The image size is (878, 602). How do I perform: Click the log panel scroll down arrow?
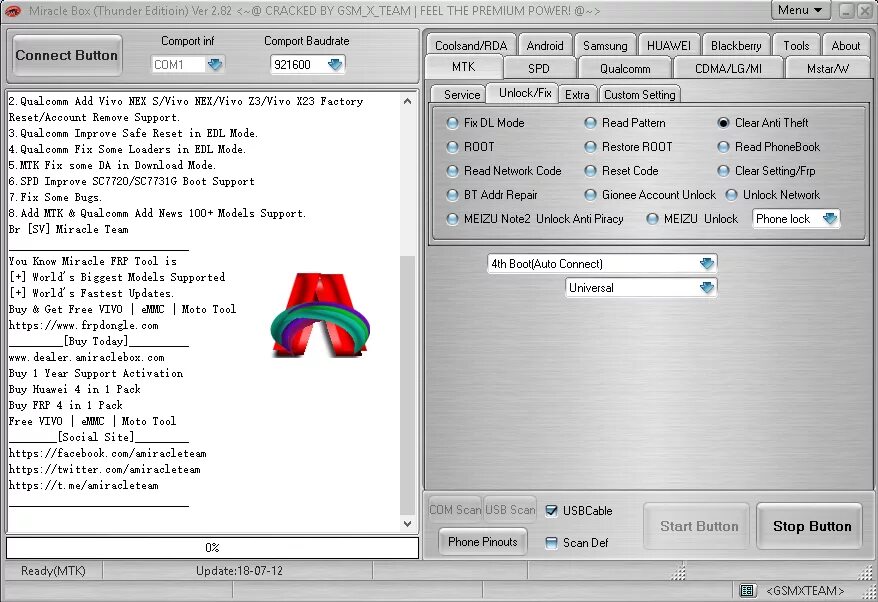coord(408,524)
